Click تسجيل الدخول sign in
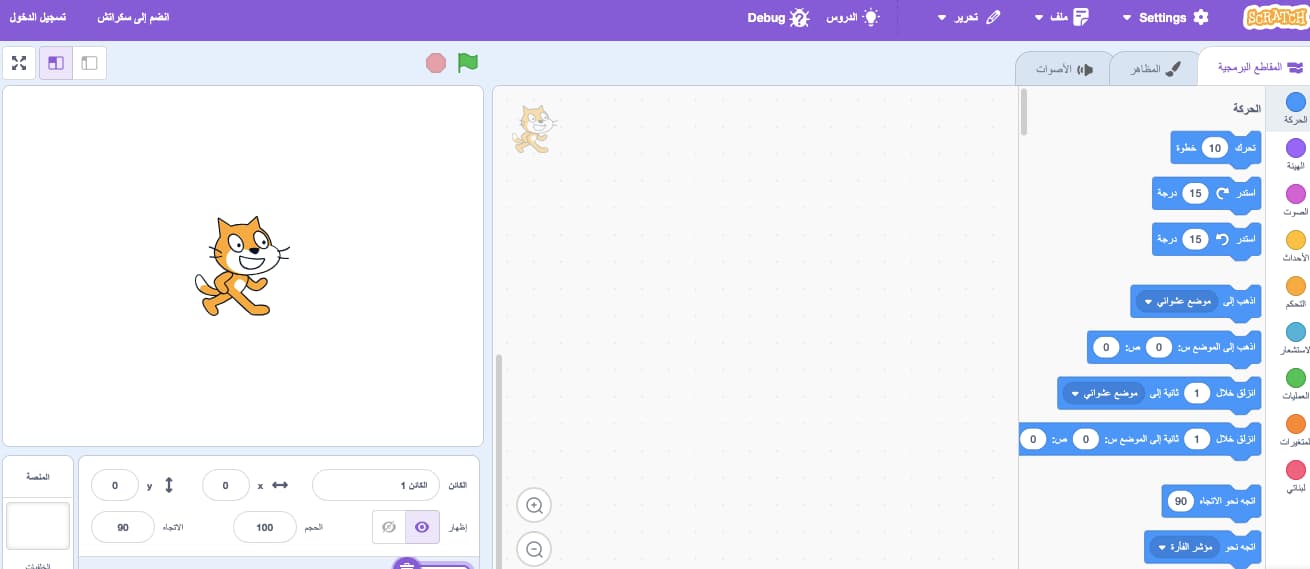 click(x=38, y=18)
